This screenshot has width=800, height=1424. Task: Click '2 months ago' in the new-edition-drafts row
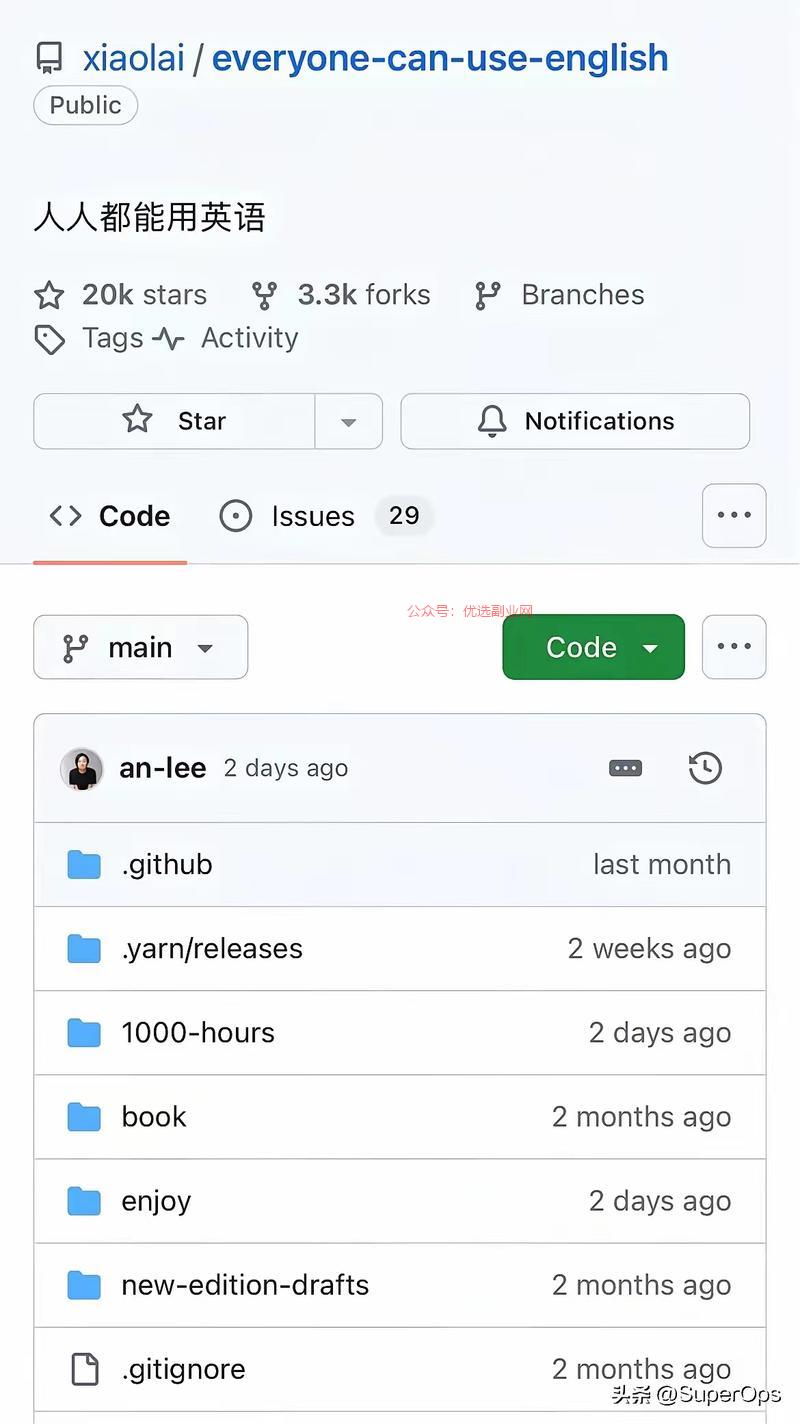click(641, 1285)
